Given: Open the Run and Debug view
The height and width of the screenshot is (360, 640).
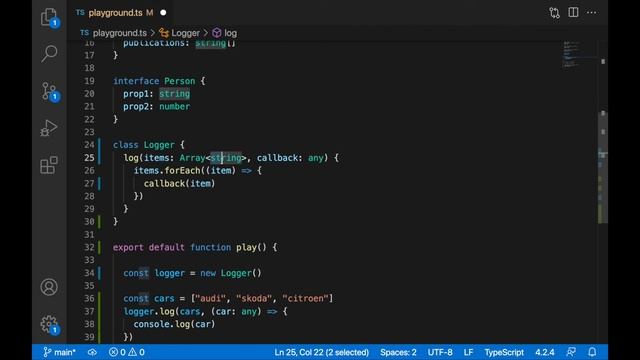Looking at the screenshot, I should pos(49,128).
